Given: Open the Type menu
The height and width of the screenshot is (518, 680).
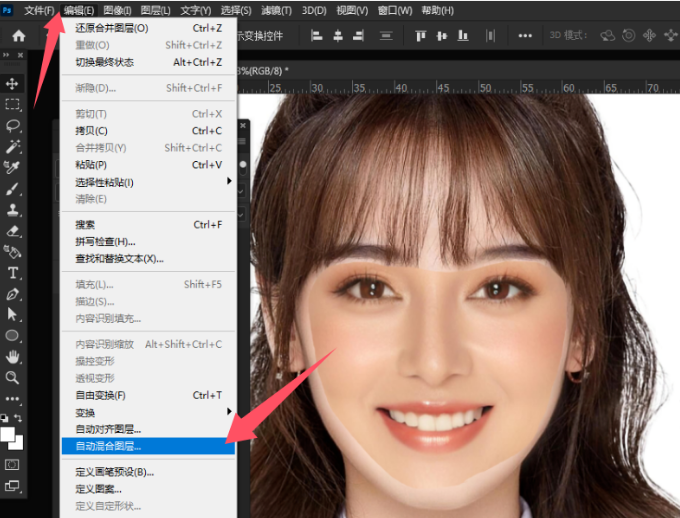Looking at the screenshot, I should pos(196,10).
